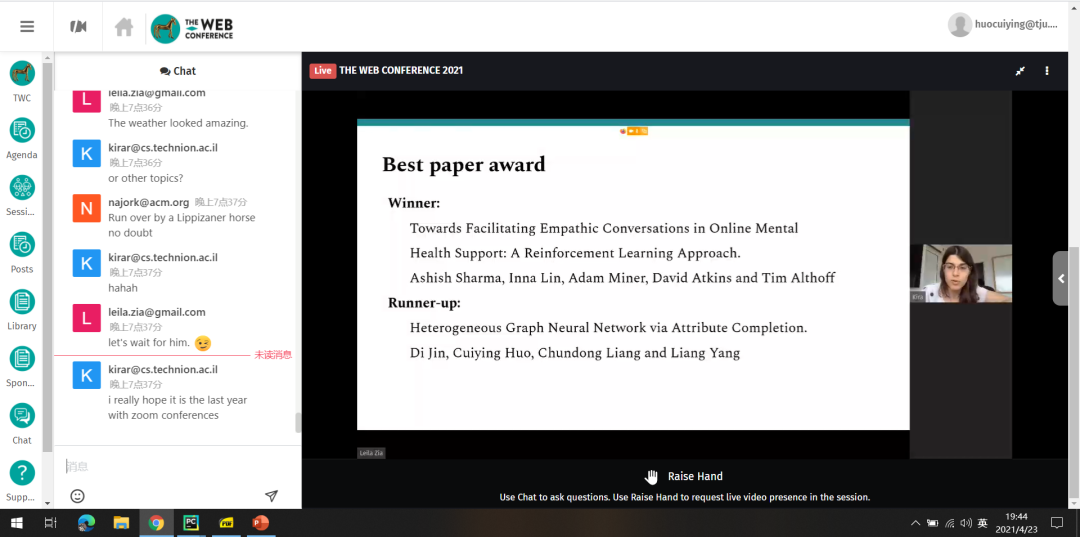Open the Posts sidebar icon
Image resolution: width=1080 pixels, height=537 pixels.
pyautogui.click(x=22, y=244)
